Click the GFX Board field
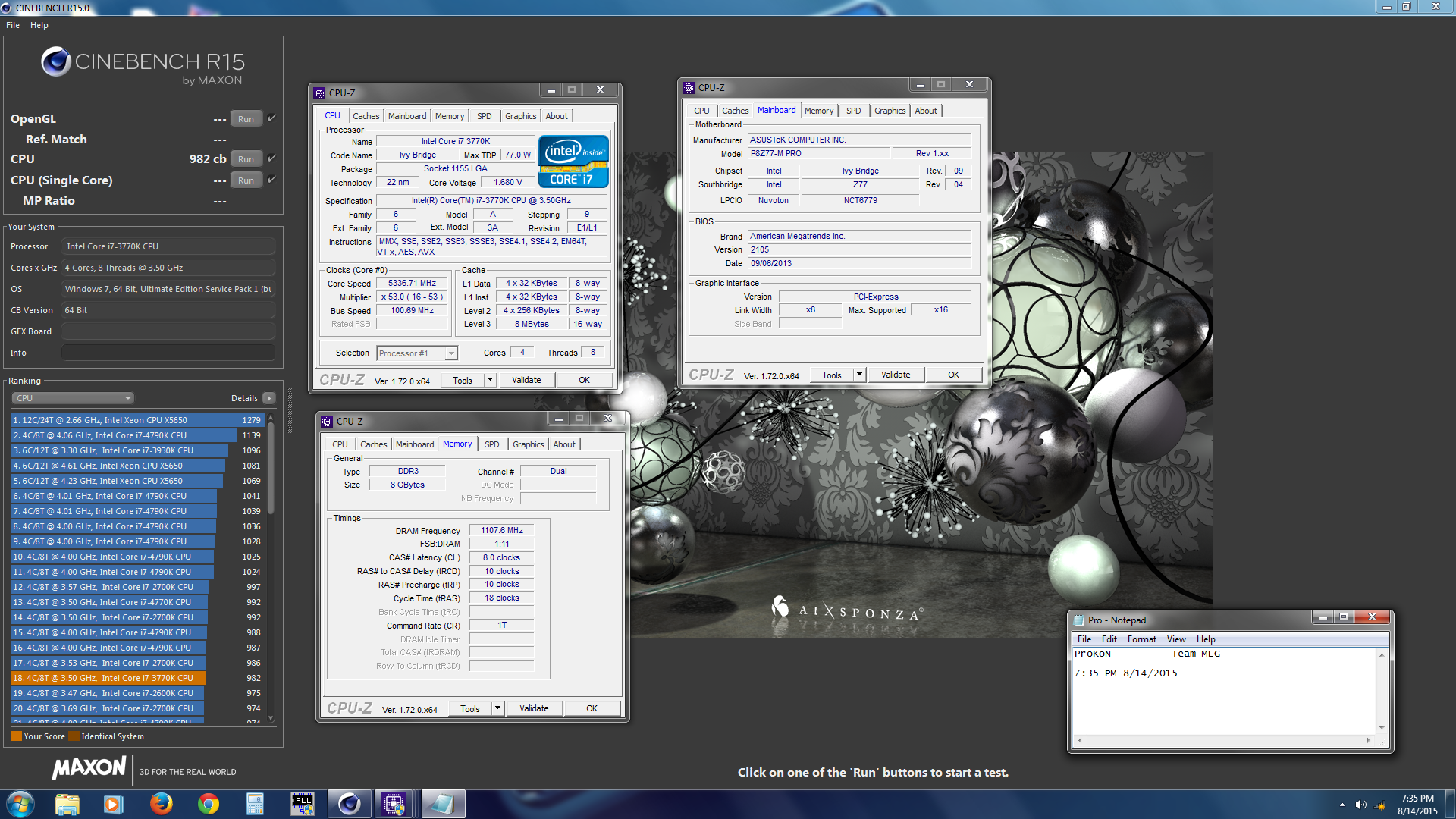1456x819 pixels. pos(168,331)
